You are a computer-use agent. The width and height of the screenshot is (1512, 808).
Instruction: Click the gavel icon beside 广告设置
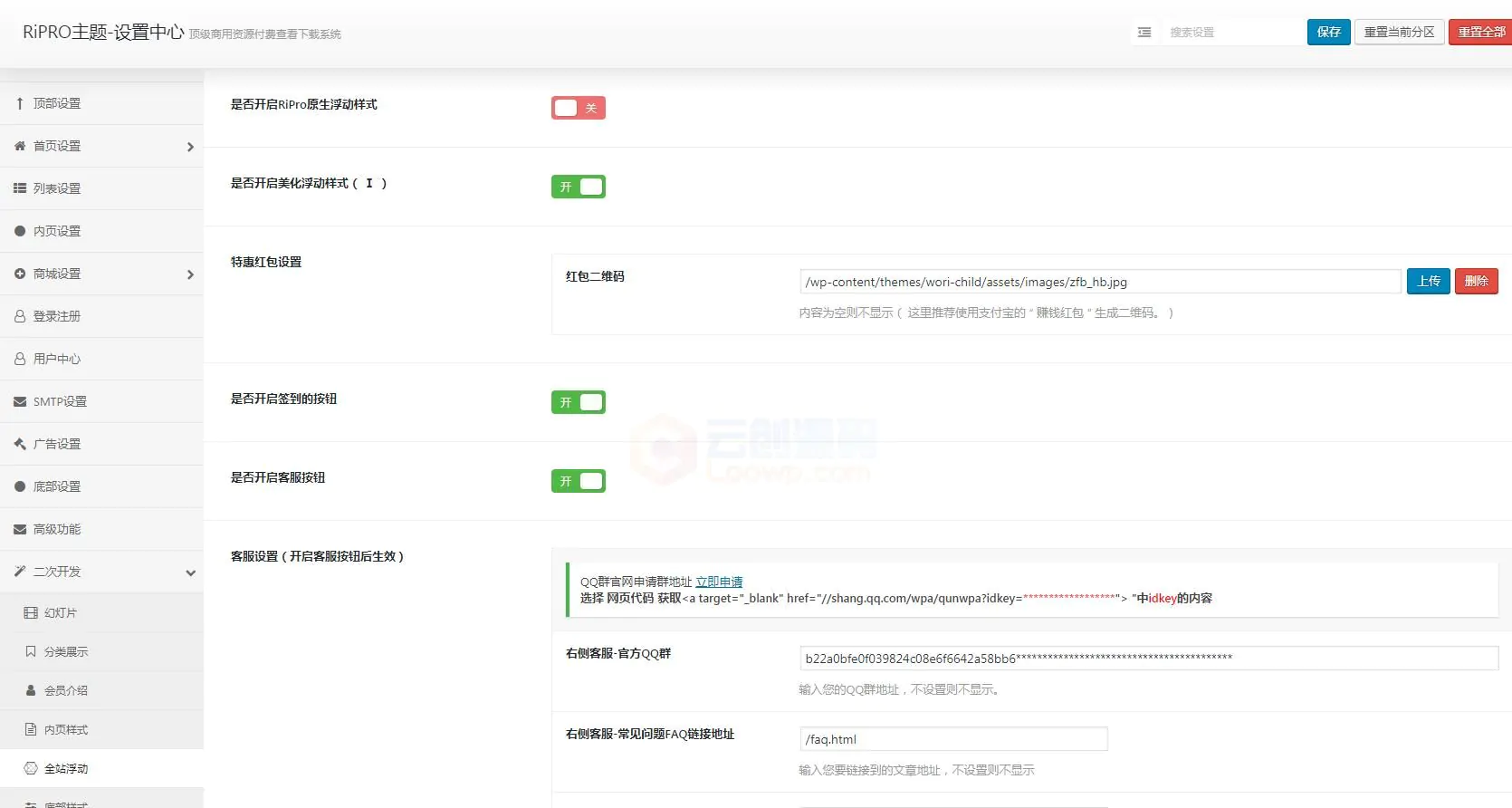(20, 444)
